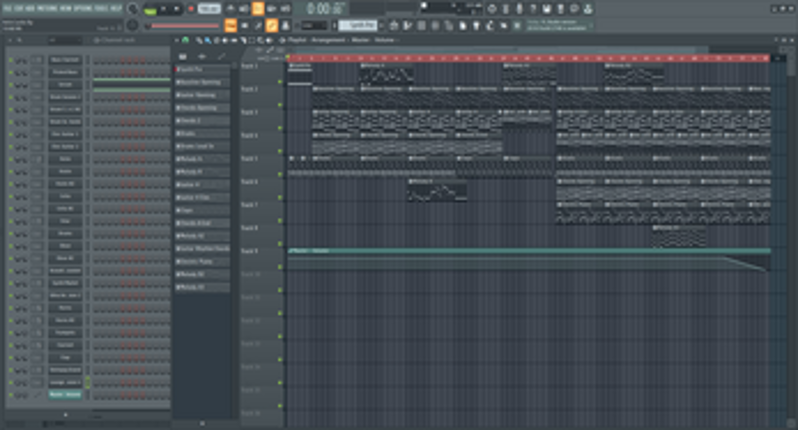
Task: Click the record button in transport
Action: coord(191,9)
